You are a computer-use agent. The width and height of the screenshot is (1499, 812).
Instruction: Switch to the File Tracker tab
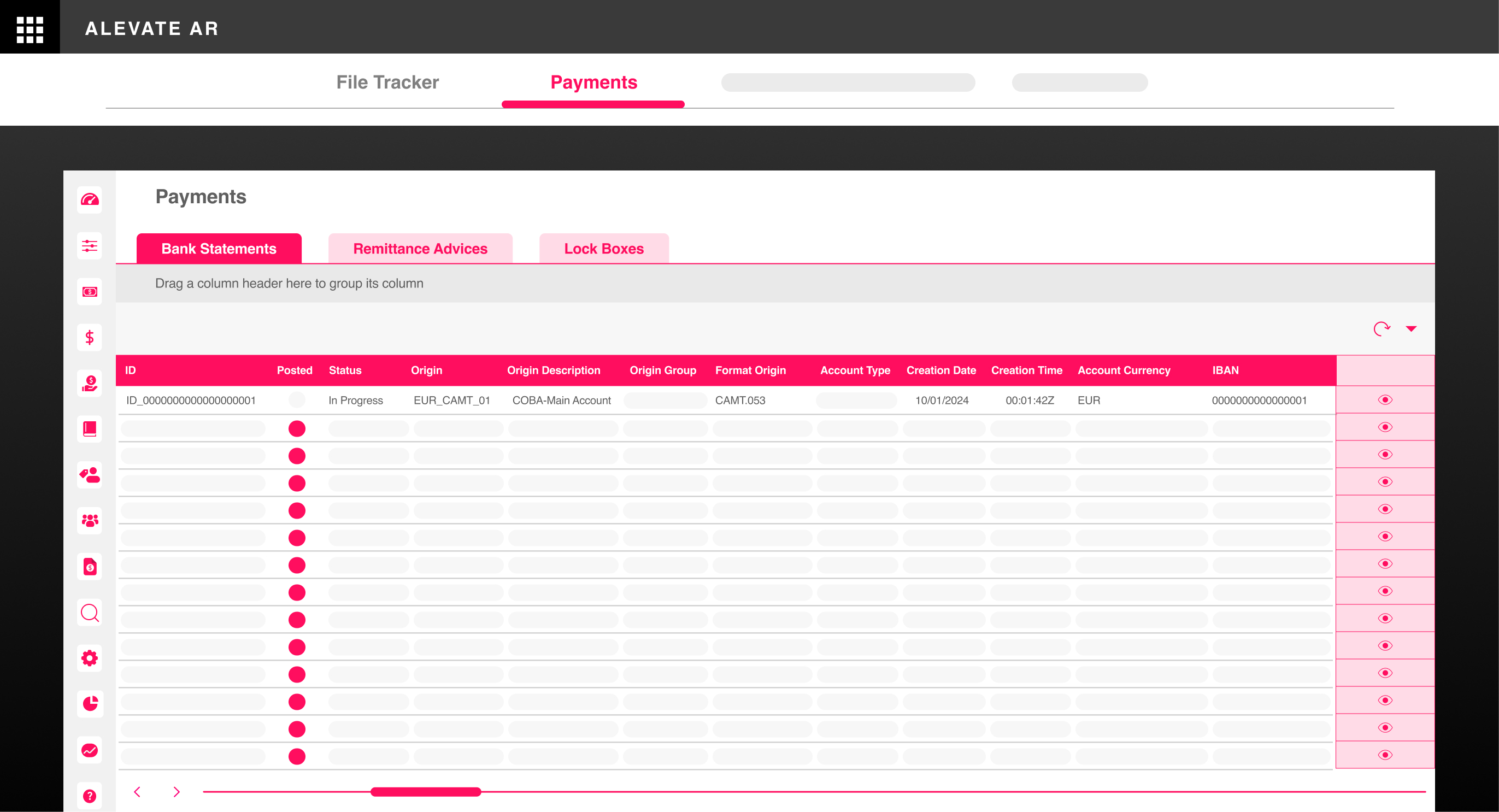pyautogui.click(x=387, y=82)
